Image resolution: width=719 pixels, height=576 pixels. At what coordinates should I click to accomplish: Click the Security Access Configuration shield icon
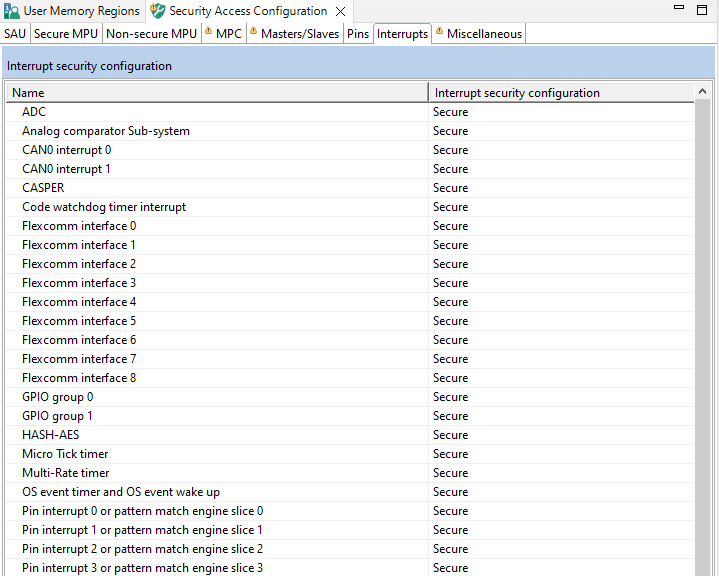[158, 11]
